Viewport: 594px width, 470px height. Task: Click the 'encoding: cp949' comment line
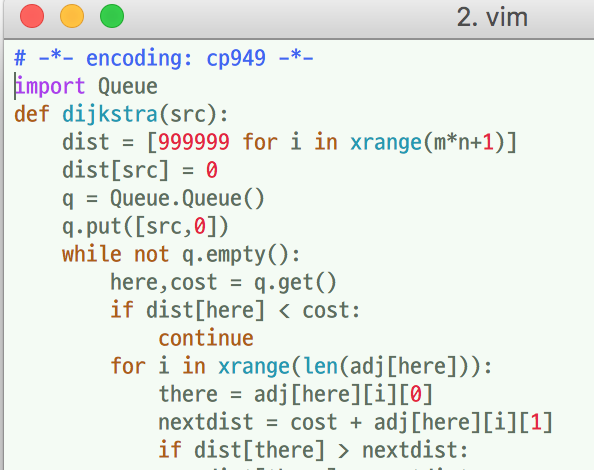[164, 59]
